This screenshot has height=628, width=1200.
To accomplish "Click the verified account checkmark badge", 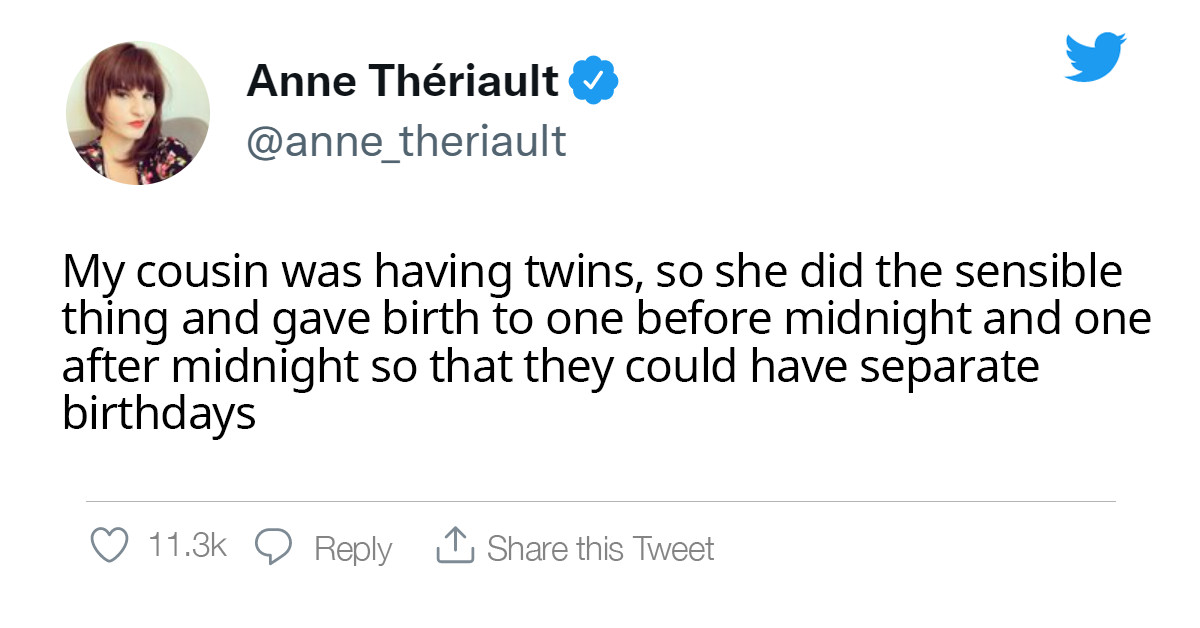I will (594, 79).
